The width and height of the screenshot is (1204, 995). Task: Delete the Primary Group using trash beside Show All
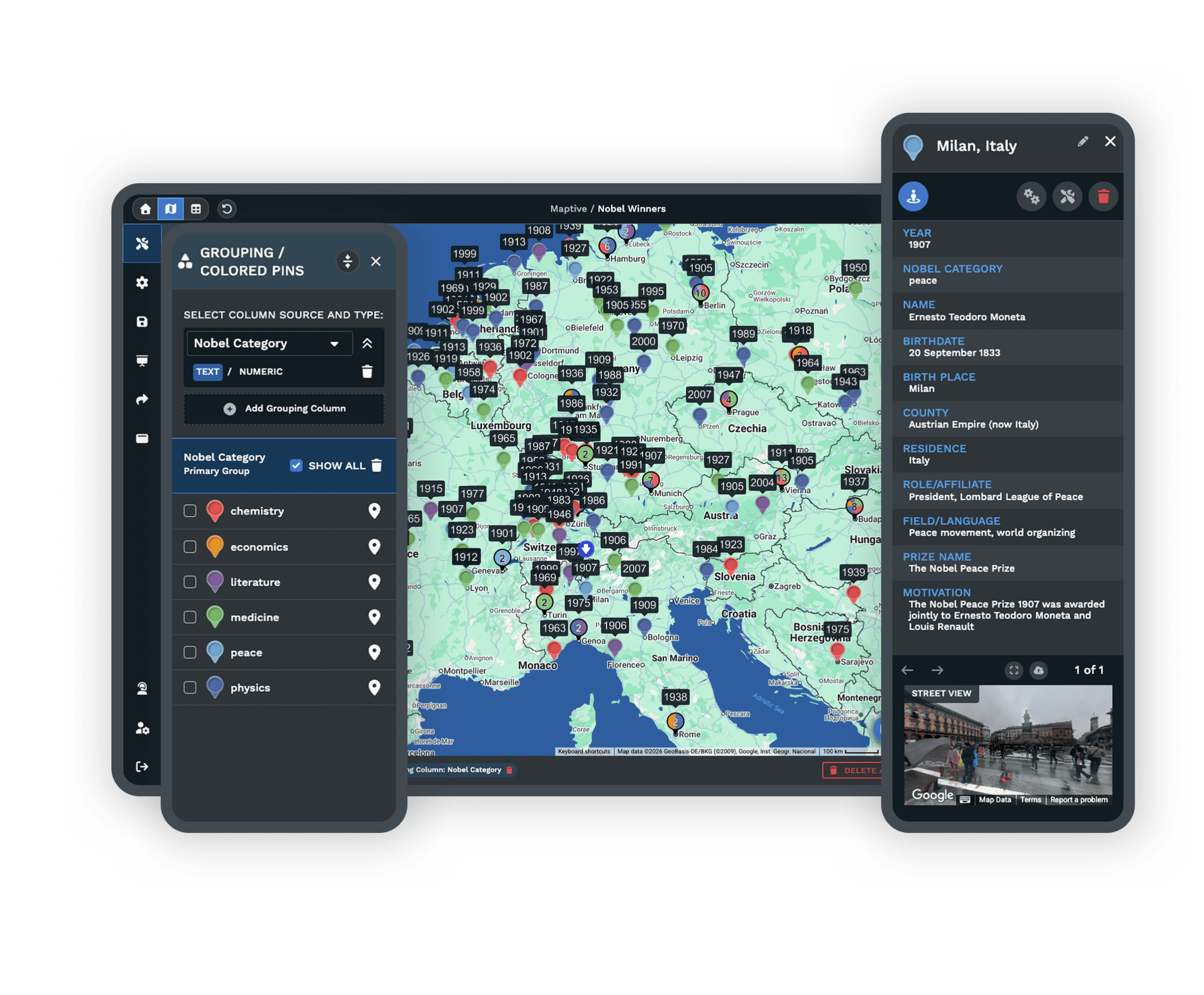pyautogui.click(x=377, y=466)
